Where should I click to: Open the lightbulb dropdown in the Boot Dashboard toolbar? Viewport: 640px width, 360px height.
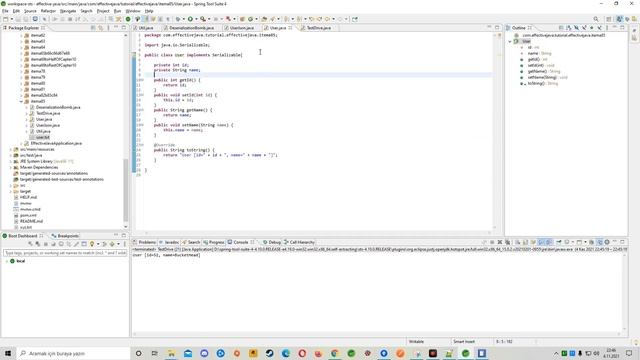coord(98,244)
